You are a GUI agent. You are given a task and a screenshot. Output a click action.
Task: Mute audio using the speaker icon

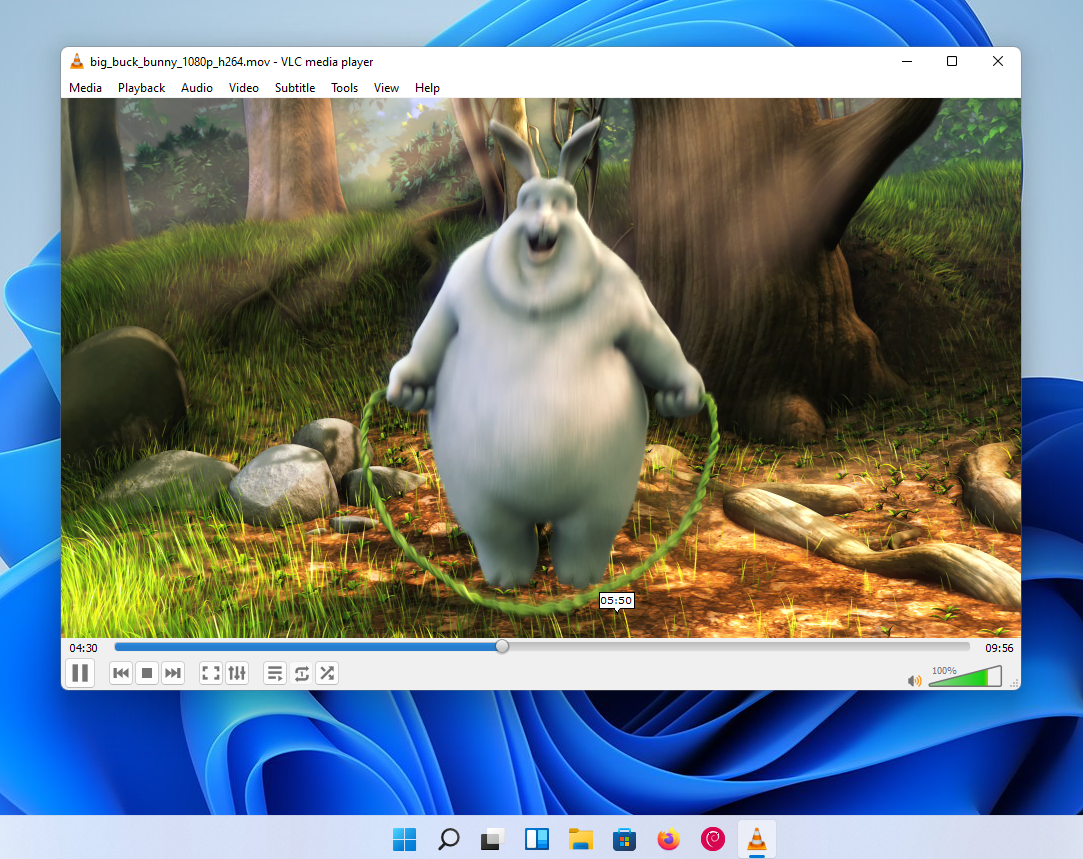click(x=913, y=680)
